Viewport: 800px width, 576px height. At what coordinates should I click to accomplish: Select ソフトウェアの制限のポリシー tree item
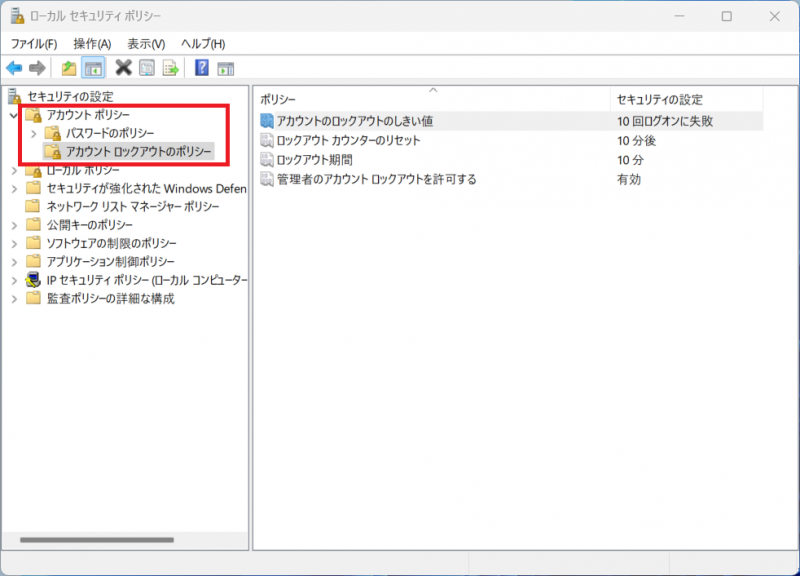click(x=111, y=243)
